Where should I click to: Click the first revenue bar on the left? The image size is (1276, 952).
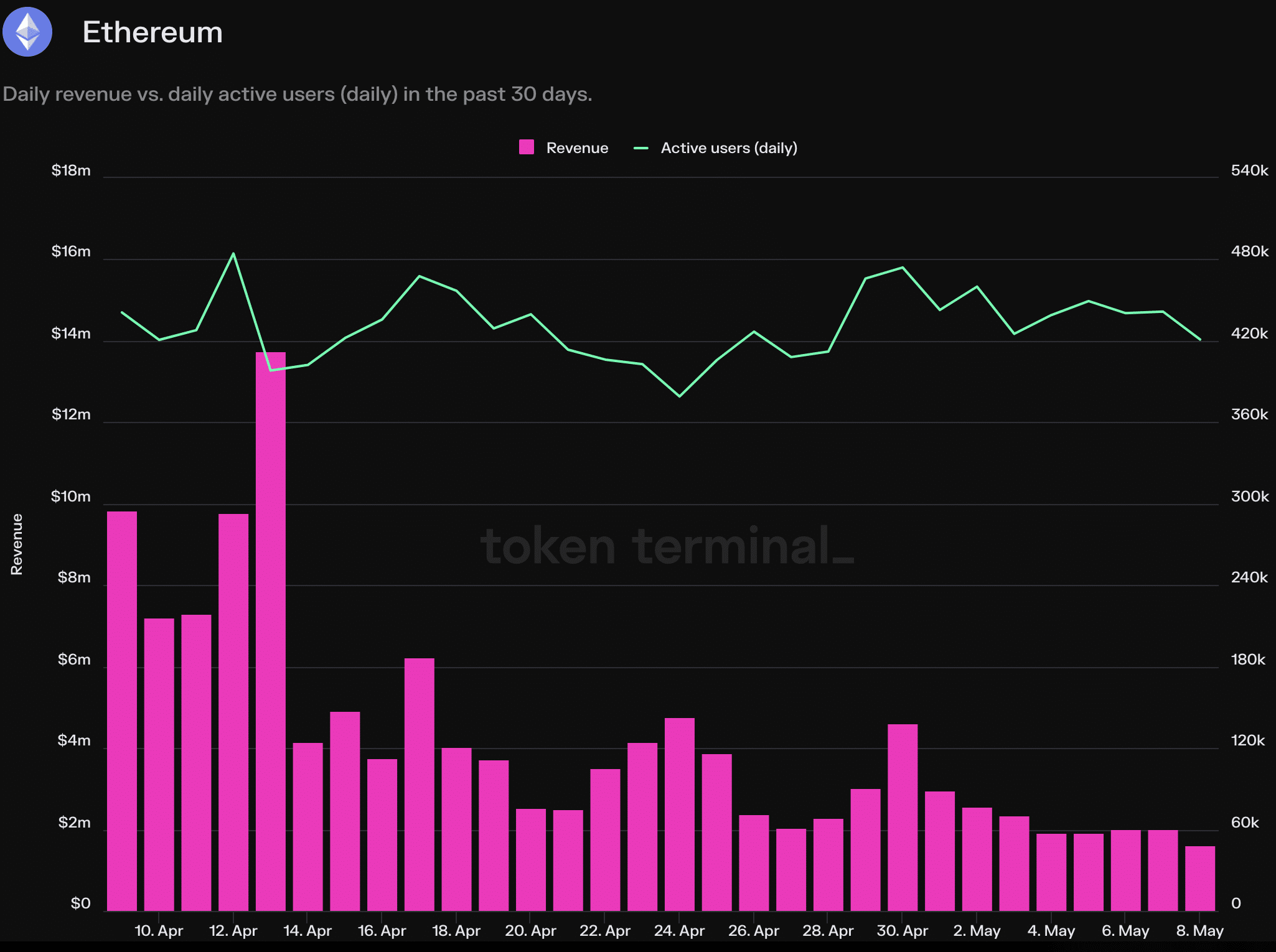click(x=122, y=709)
